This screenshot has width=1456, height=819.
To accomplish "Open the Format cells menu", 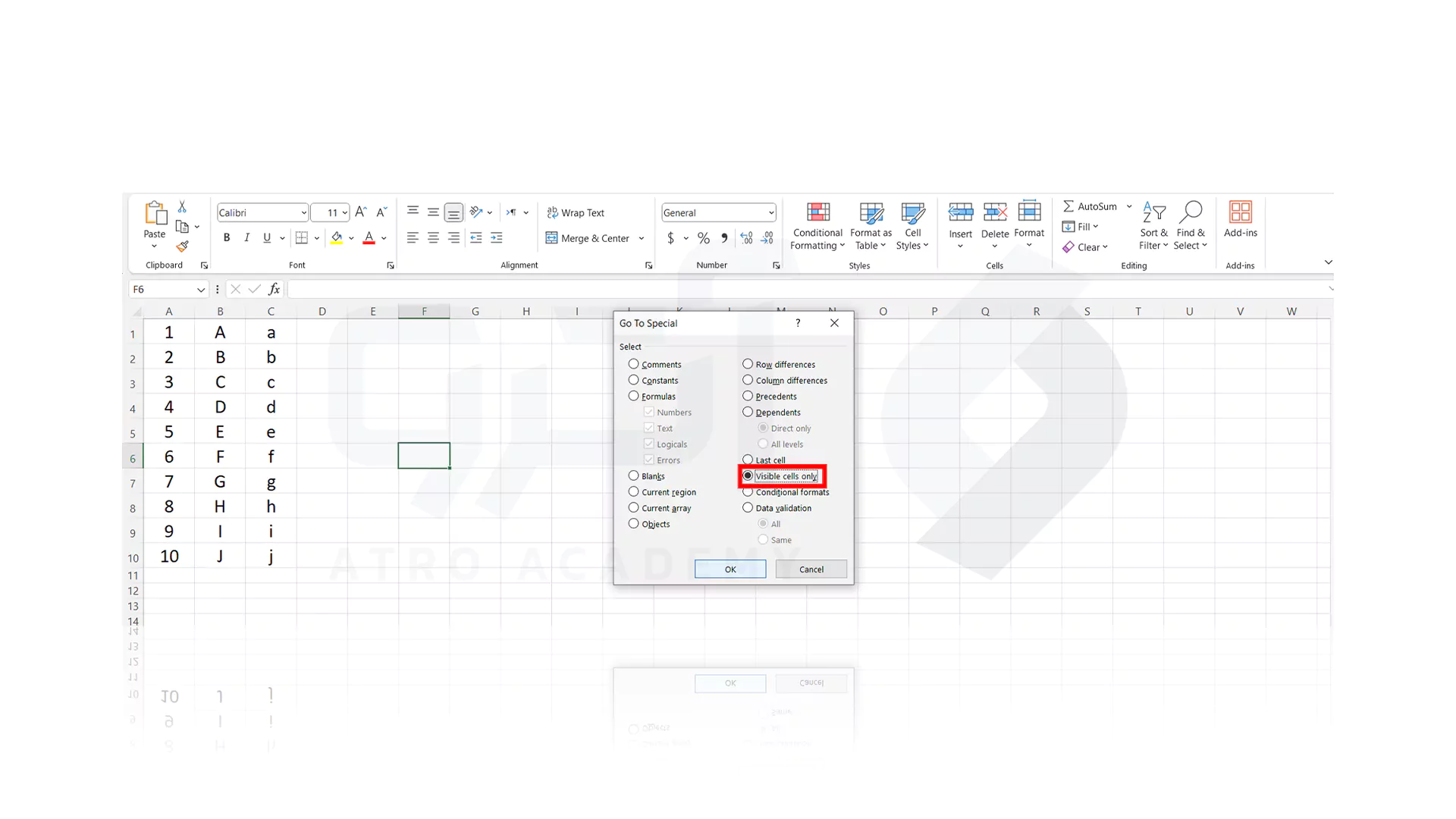I will pyautogui.click(x=1029, y=224).
